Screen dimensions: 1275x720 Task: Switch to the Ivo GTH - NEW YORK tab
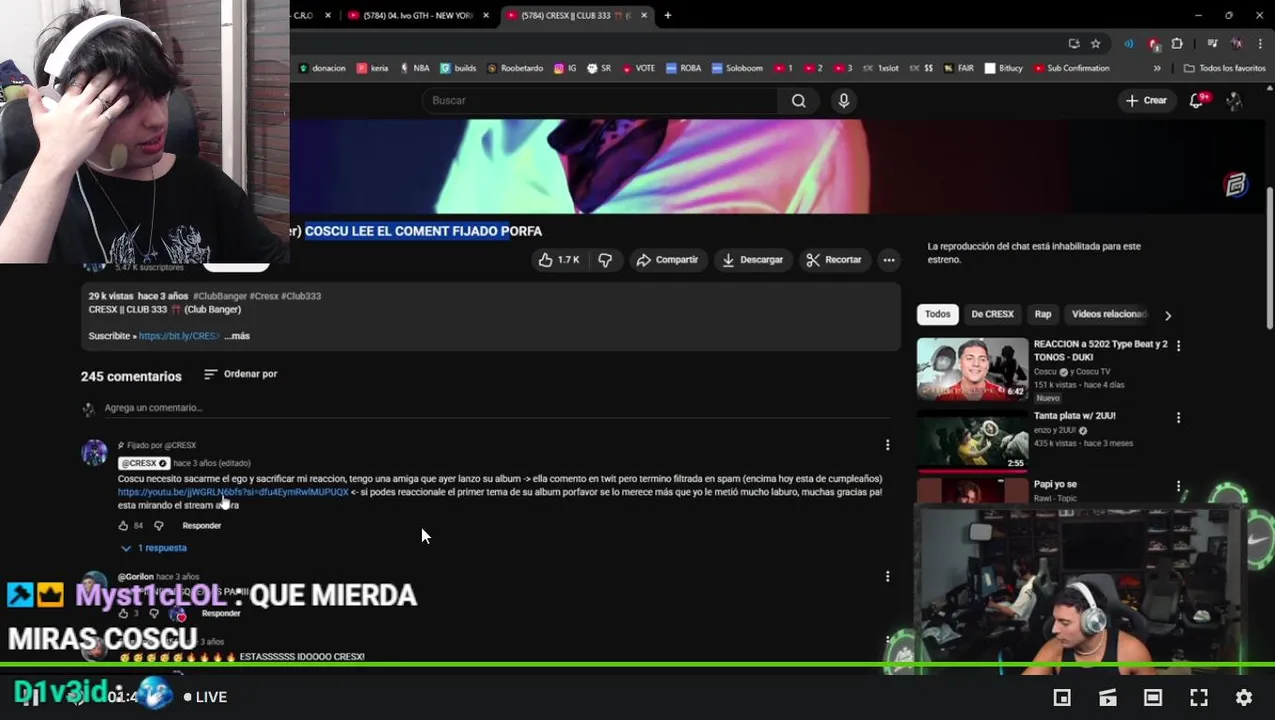419,15
